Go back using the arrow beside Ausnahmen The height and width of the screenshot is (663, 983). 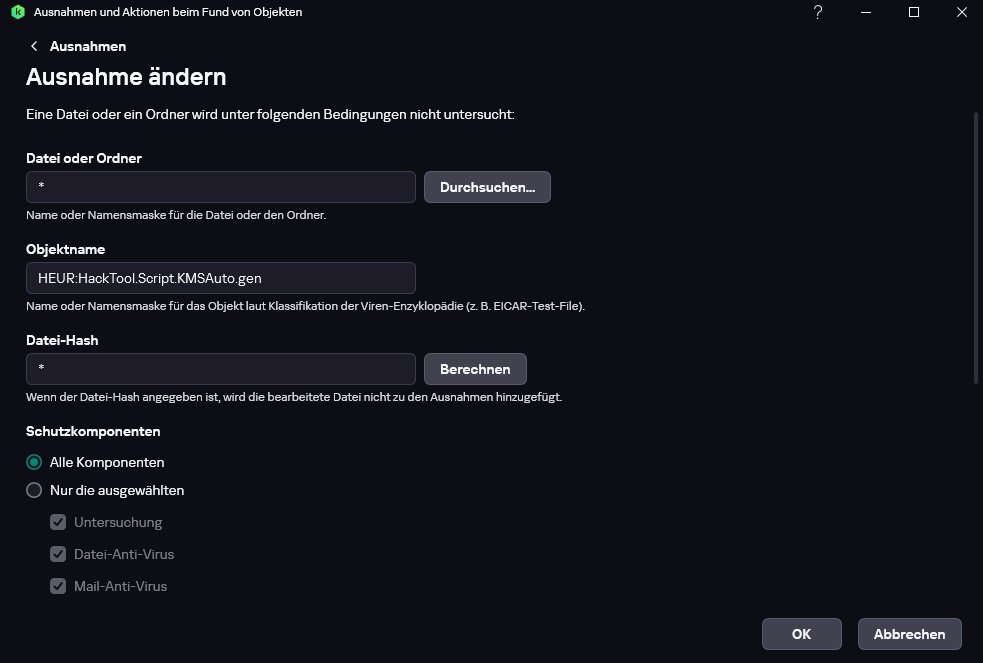tap(34, 46)
